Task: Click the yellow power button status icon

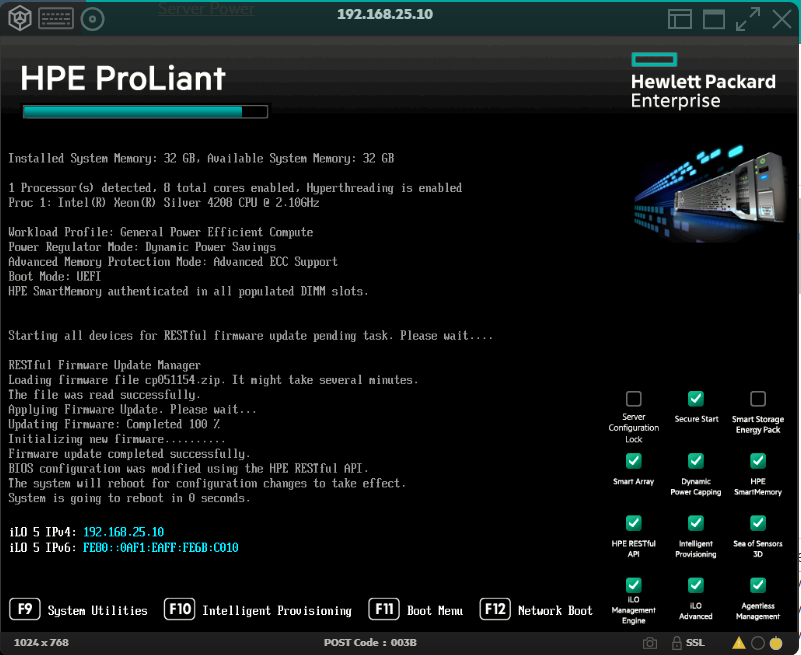Action: [x=776, y=642]
